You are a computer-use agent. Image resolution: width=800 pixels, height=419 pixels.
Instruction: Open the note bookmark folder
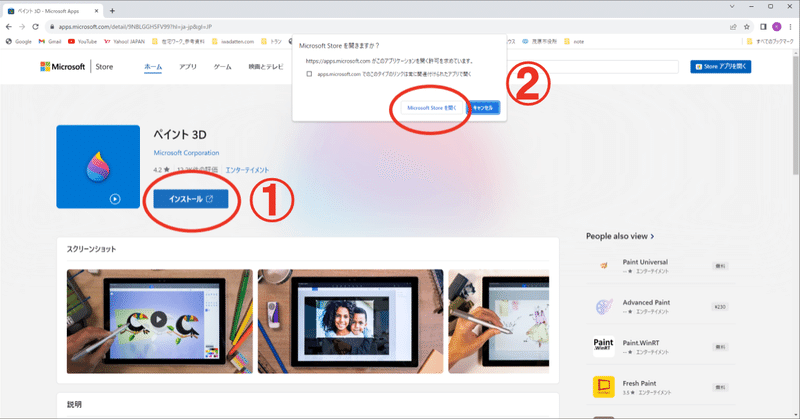(x=574, y=41)
